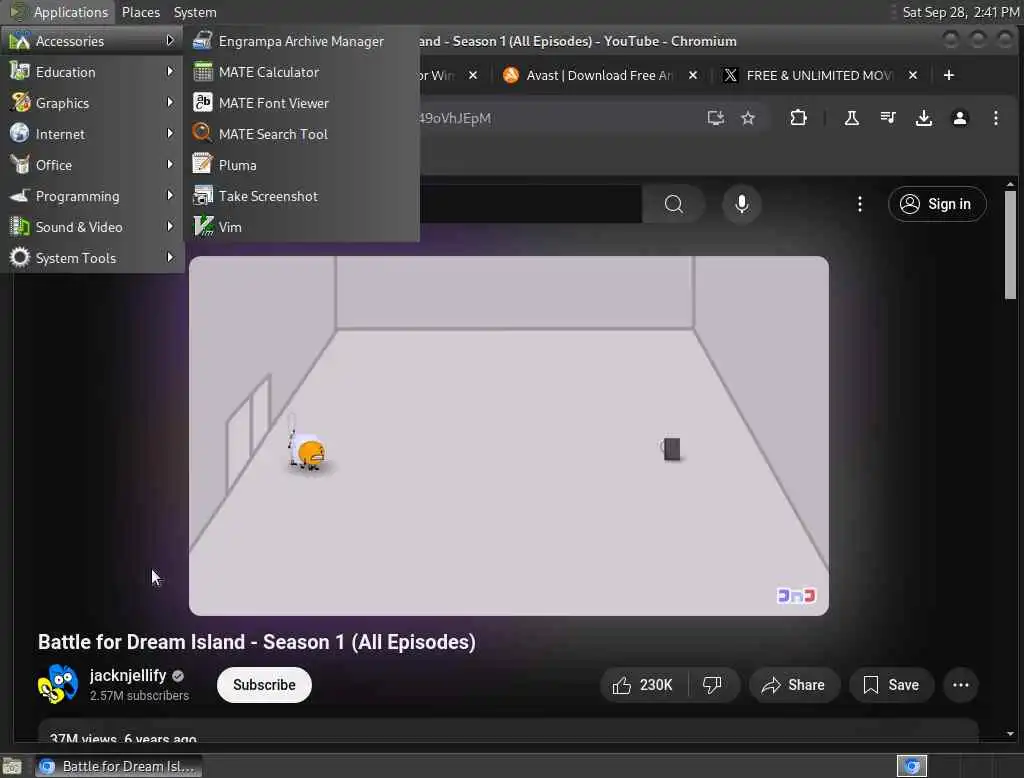This screenshot has width=1024, height=778.
Task: Launch Vim from Accessories submenu
Action: [300, 227]
